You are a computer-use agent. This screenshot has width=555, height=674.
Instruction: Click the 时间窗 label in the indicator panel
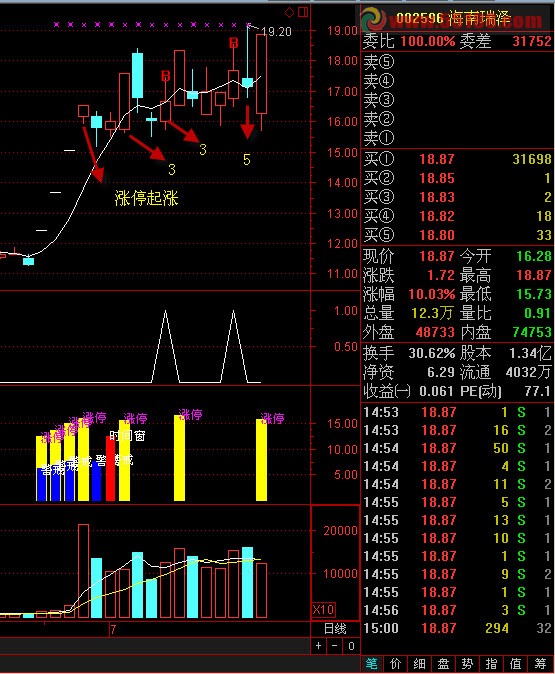[127, 436]
